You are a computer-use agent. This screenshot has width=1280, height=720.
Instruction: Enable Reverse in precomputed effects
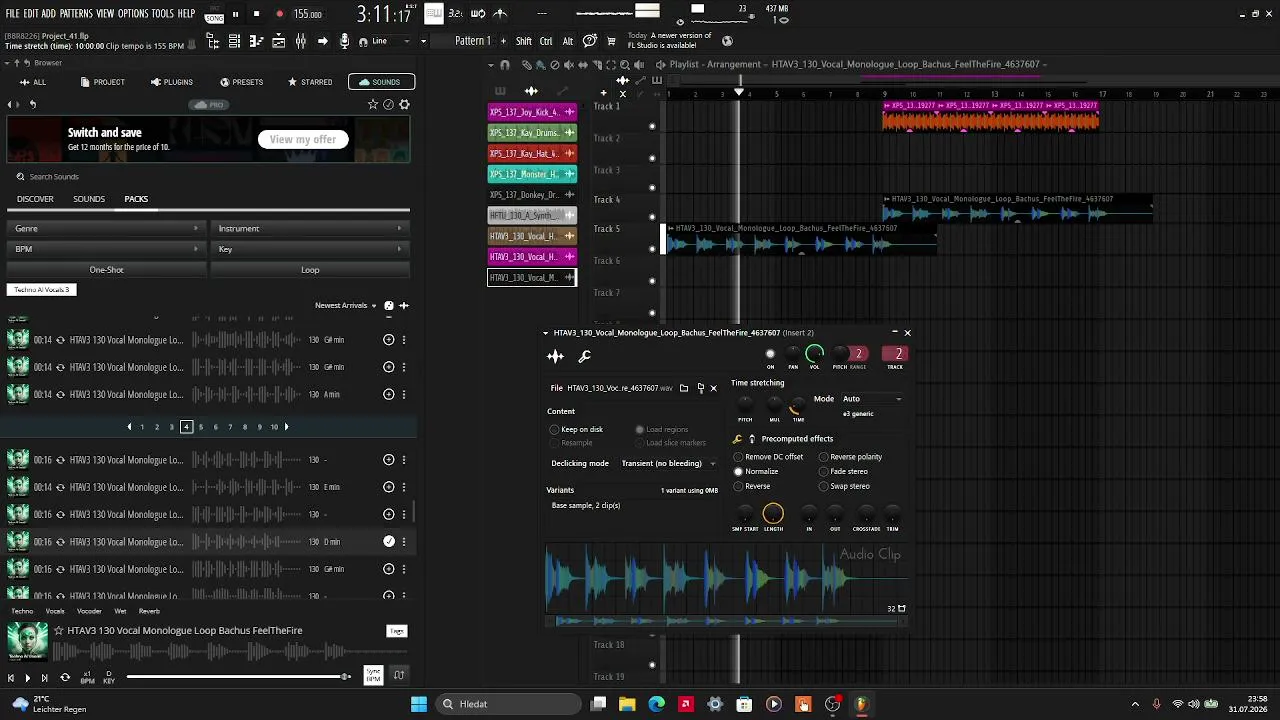752,486
